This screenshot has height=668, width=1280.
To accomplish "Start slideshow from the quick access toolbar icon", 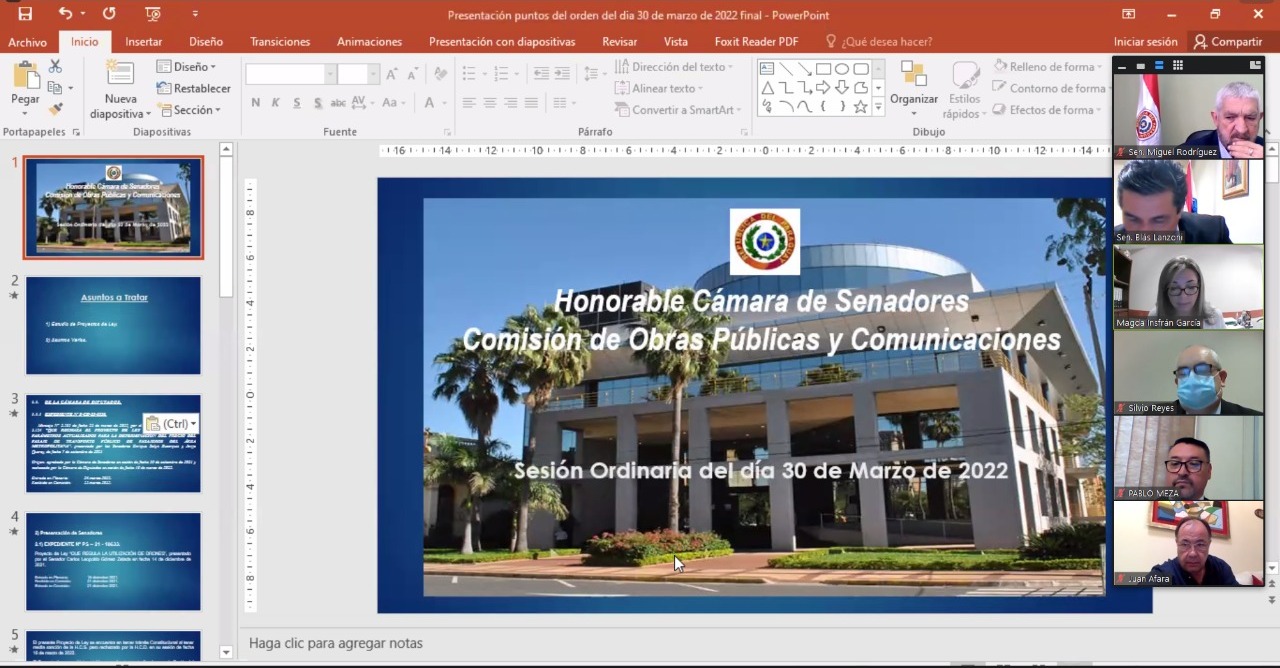I will [x=153, y=14].
